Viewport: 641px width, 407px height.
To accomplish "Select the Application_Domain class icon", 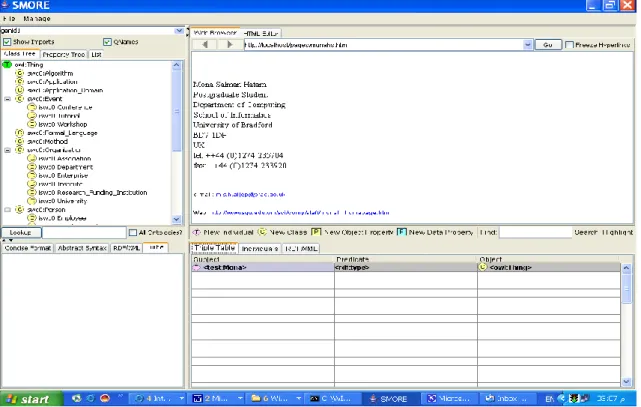I will pos(20,90).
